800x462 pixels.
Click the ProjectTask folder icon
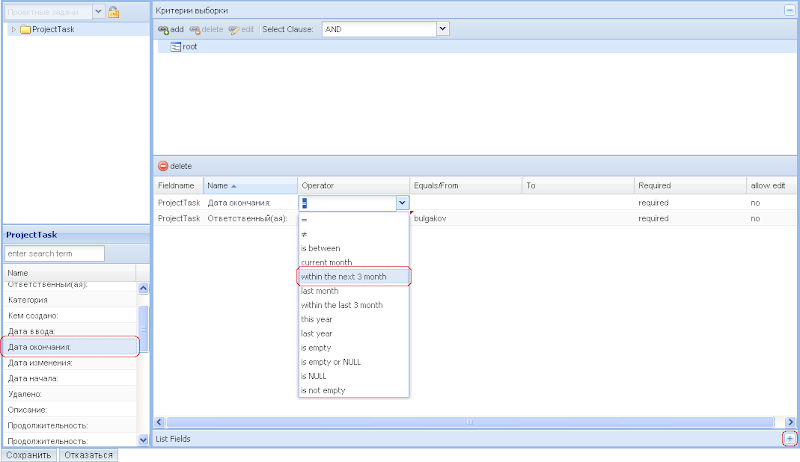pos(25,30)
